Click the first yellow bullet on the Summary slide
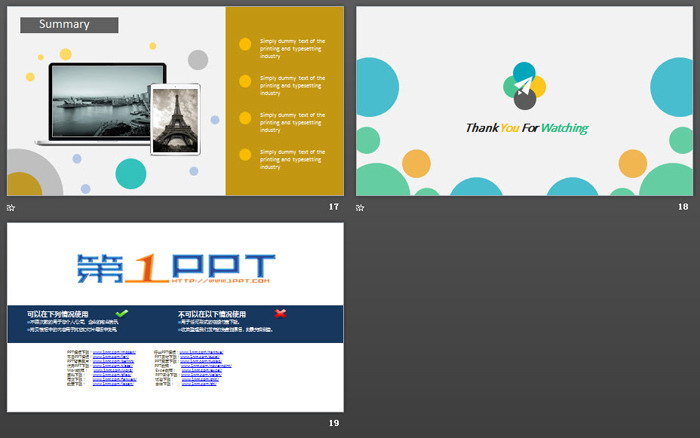This screenshot has width=700, height=438. tap(245, 44)
